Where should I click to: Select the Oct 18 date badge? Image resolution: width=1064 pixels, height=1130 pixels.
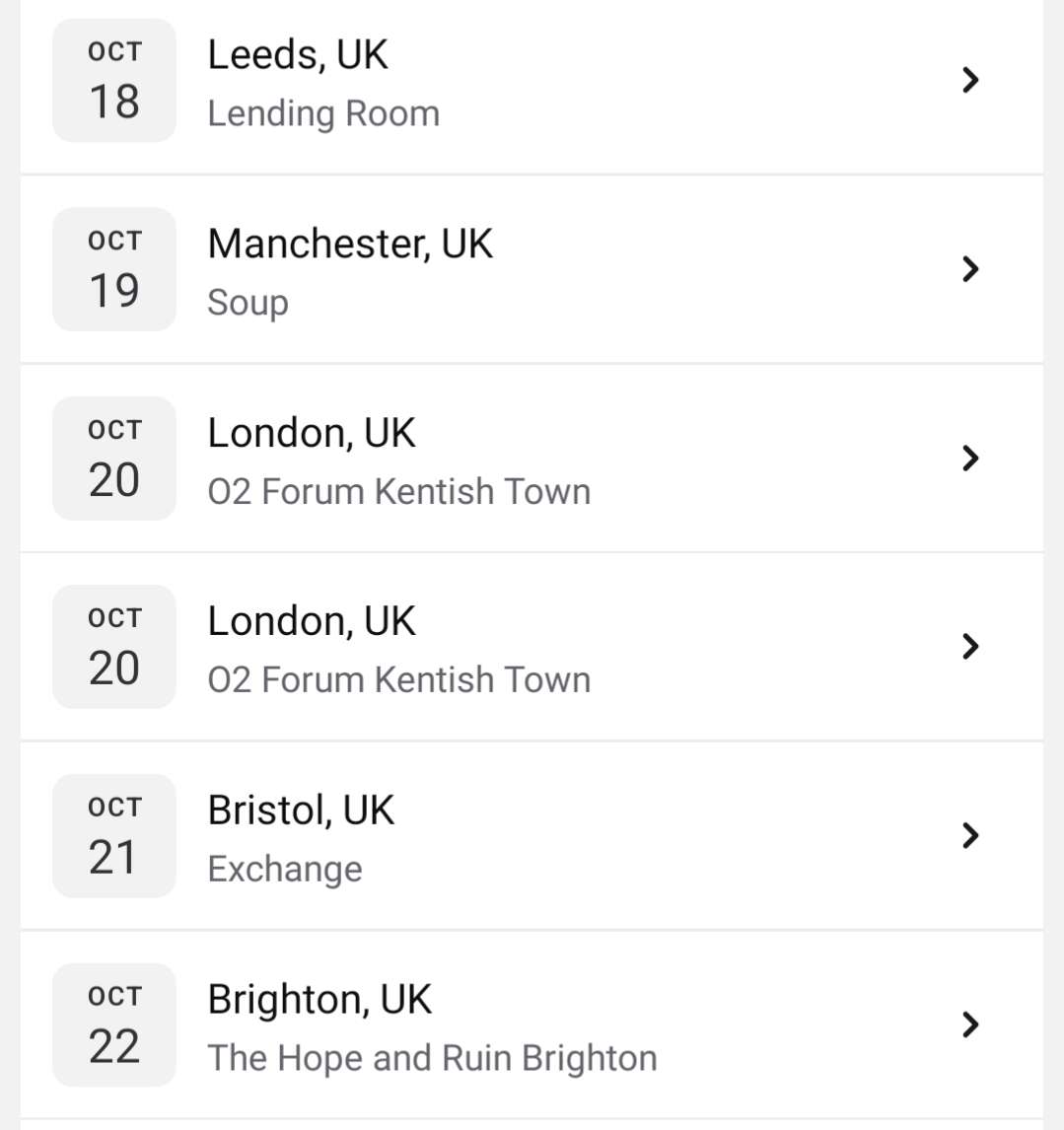[114, 81]
